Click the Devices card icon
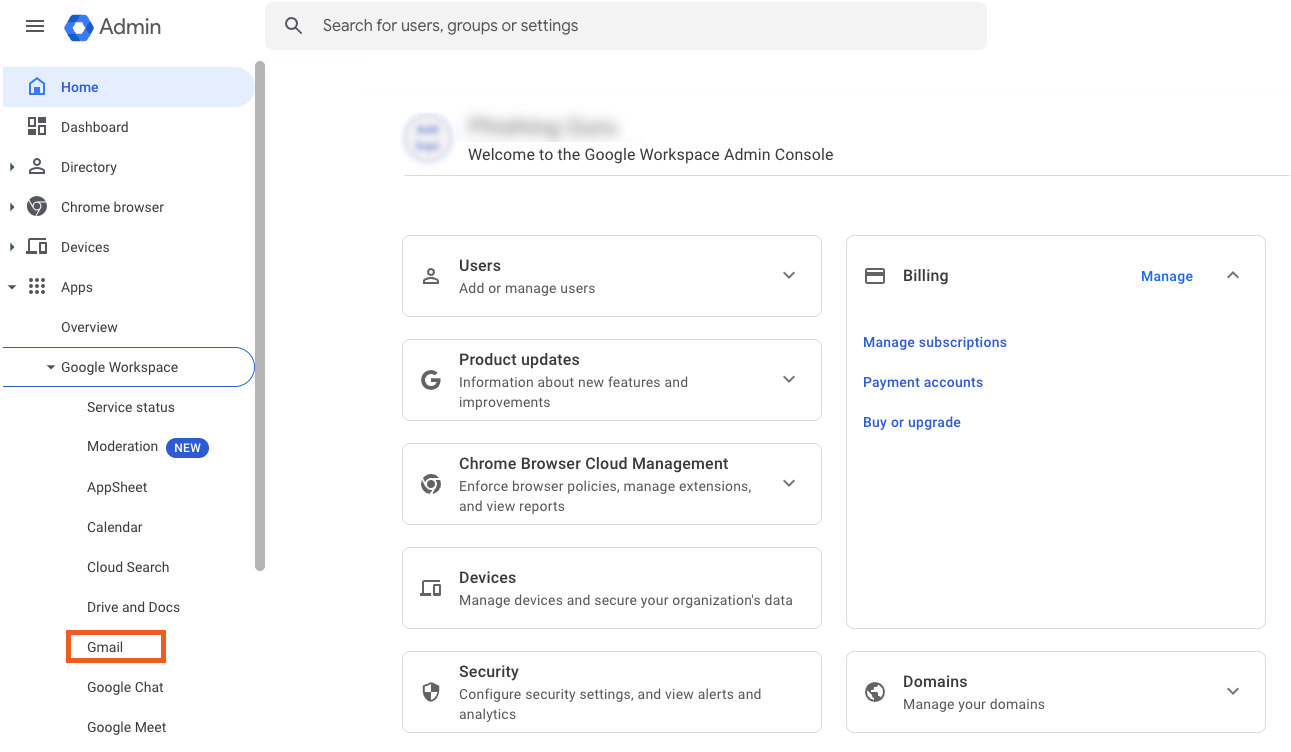Screen dimensions: 1291x752 coord(431,588)
